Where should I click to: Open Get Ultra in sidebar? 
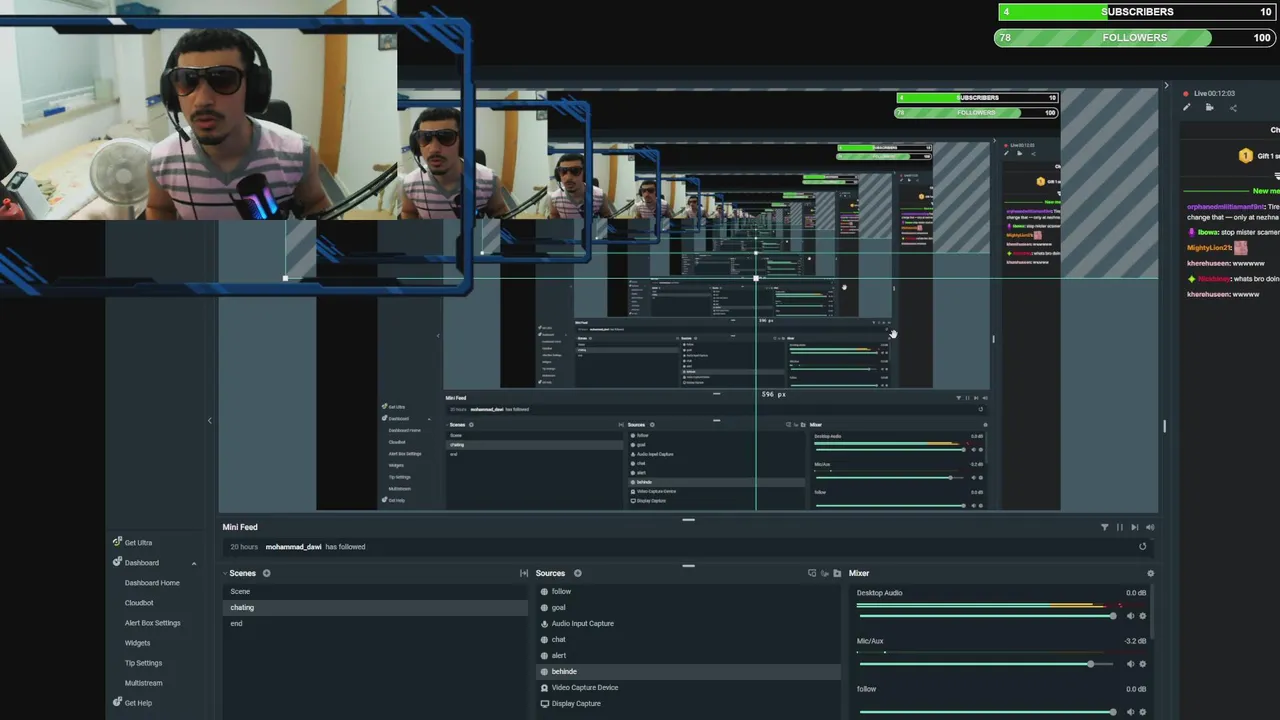138,543
